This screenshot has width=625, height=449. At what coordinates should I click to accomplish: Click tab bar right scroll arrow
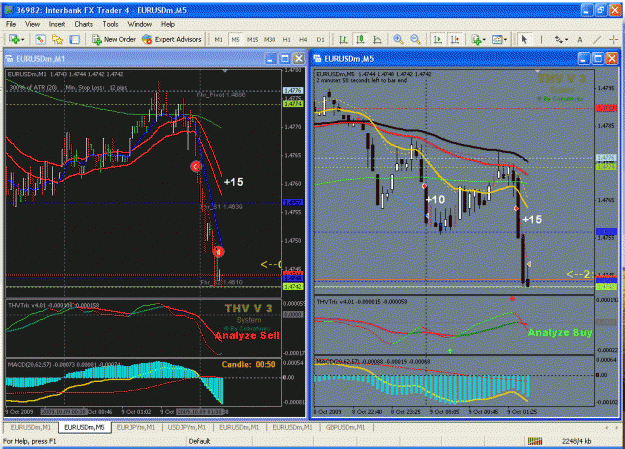618,427
